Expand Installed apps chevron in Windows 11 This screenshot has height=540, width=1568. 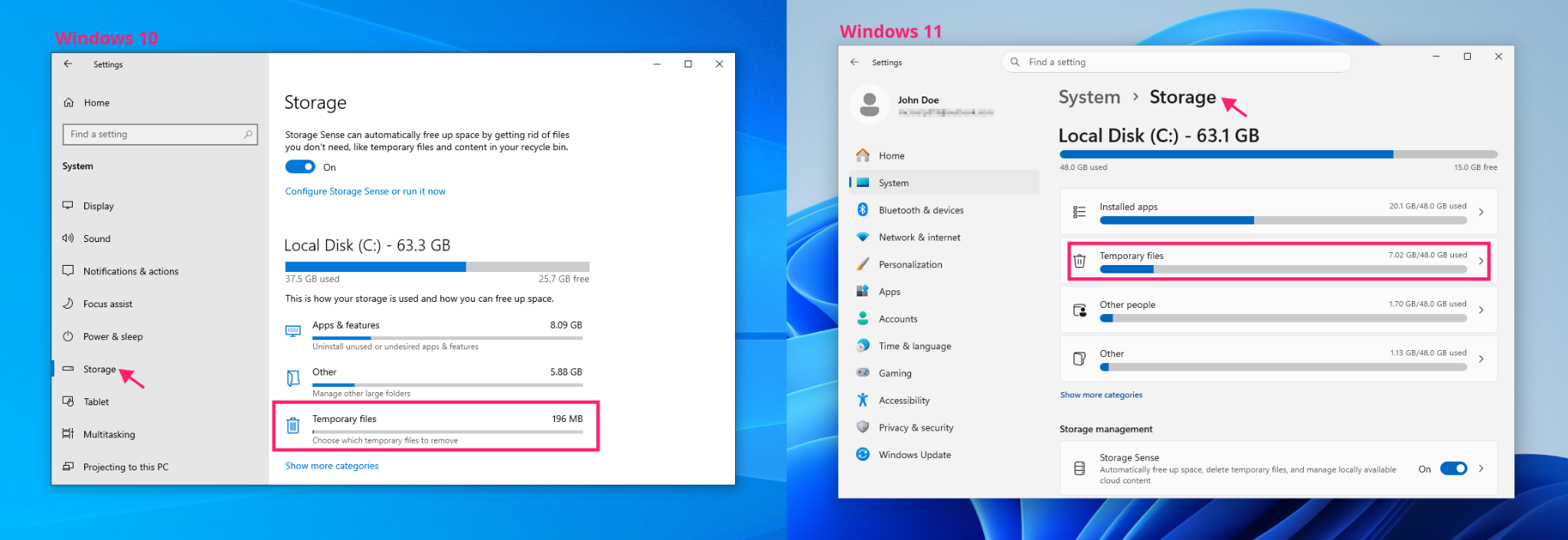click(1481, 212)
